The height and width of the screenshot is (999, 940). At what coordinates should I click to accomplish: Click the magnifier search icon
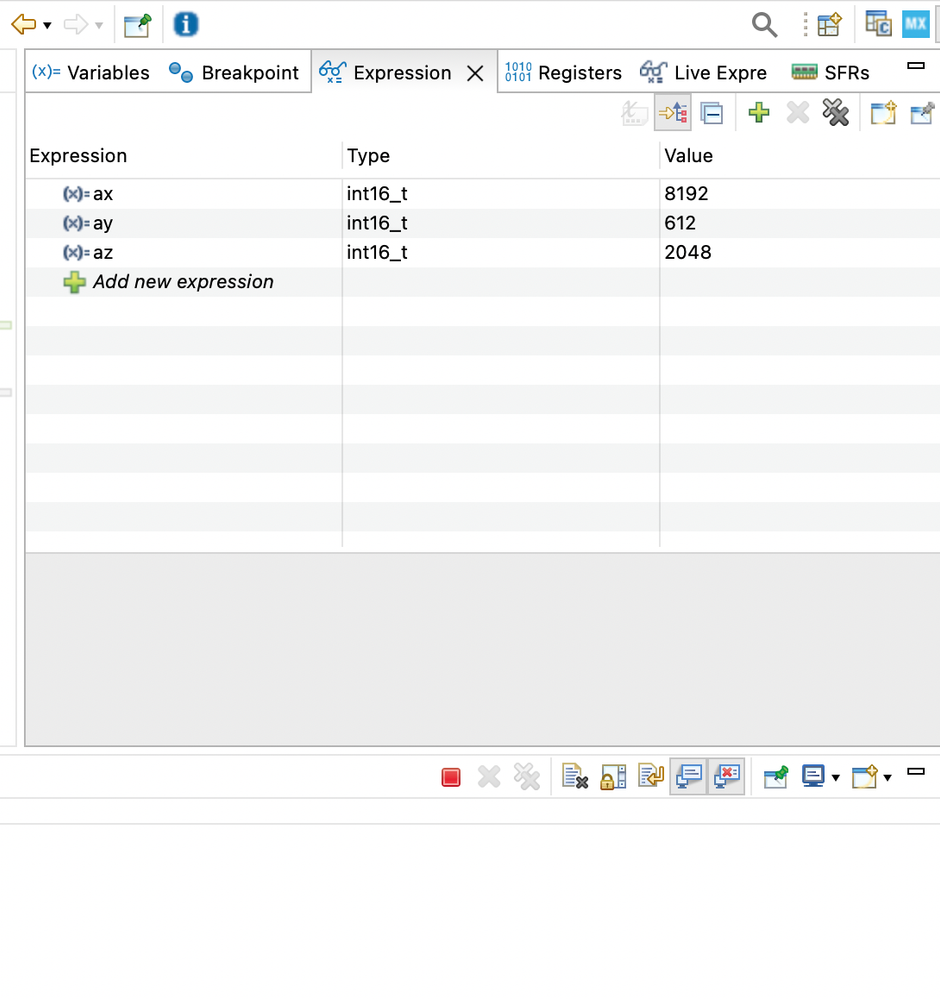[x=764, y=25]
